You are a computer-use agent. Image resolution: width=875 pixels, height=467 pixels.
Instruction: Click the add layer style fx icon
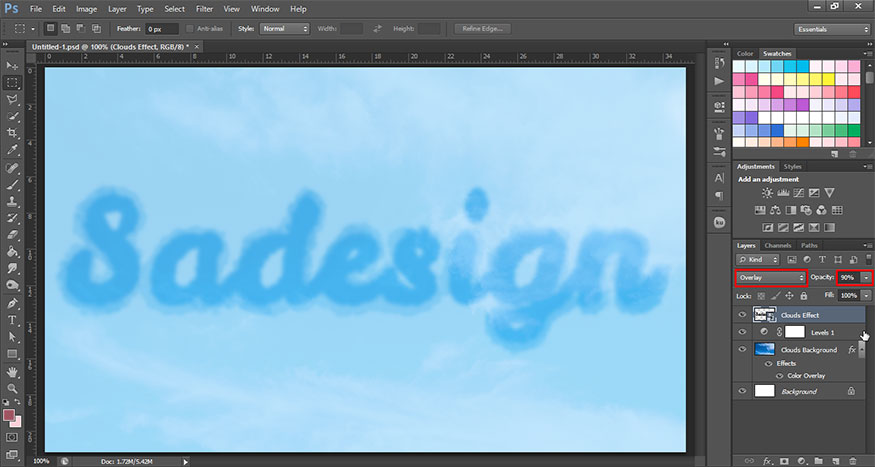pyautogui.click(x=767, y=461)
